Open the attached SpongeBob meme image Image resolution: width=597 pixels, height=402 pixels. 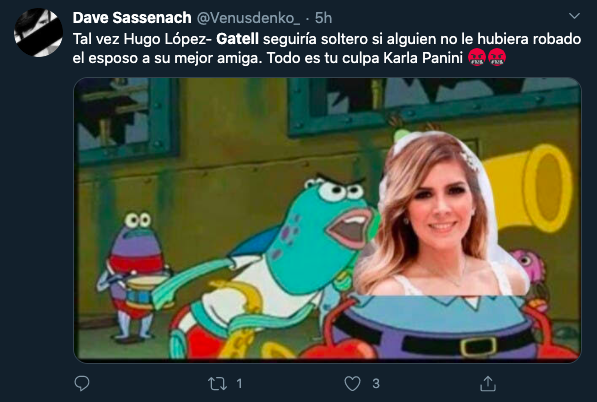coord(327,220)
